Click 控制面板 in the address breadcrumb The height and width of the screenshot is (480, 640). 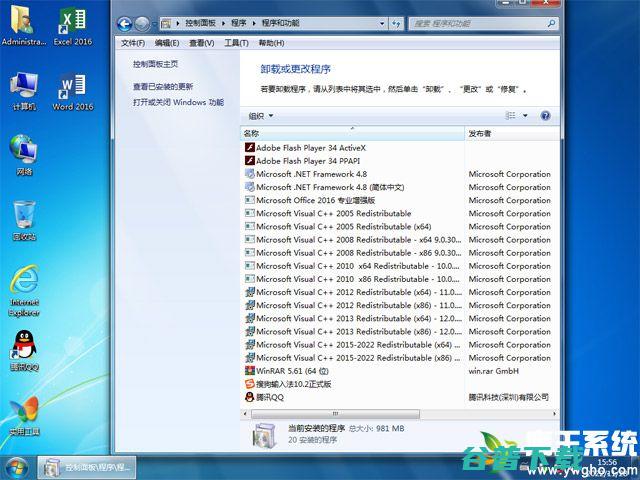200,23
